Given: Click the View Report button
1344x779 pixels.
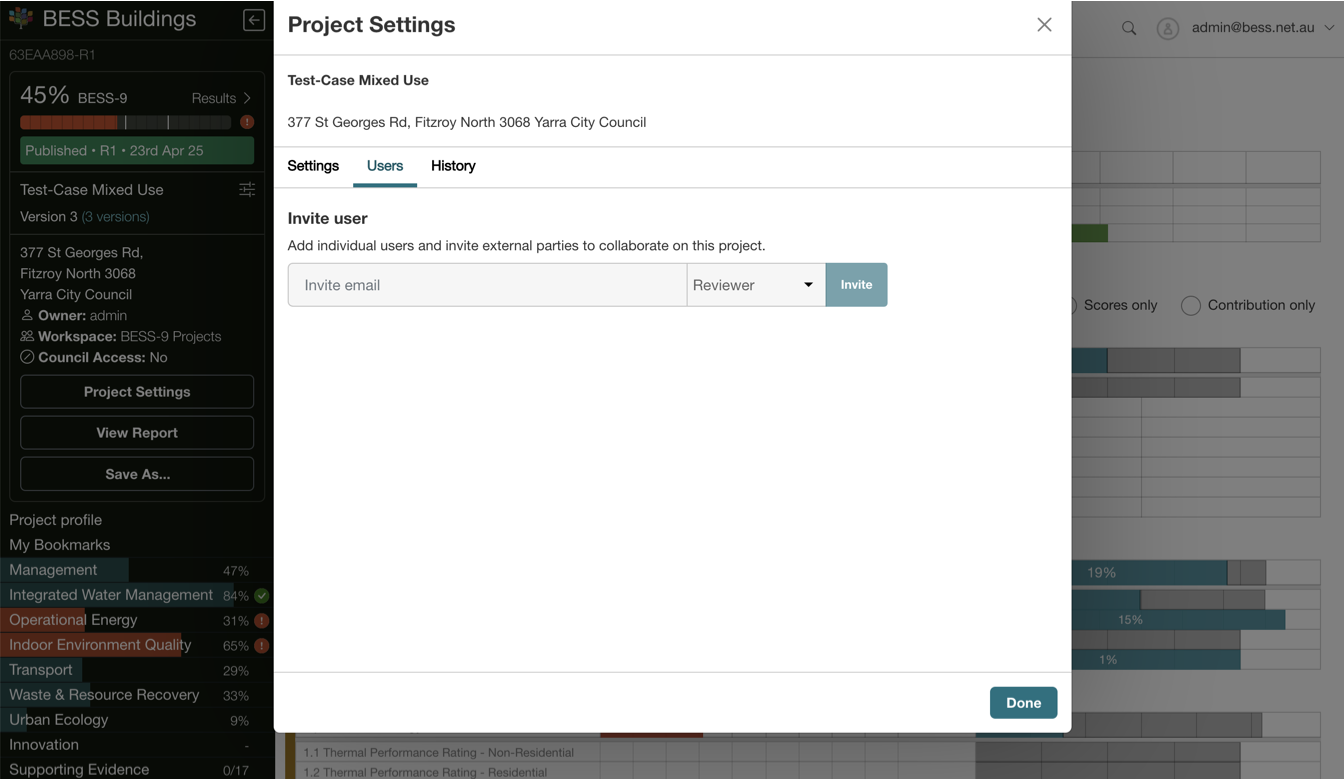Looking at the screenshot, I should 137,433.
